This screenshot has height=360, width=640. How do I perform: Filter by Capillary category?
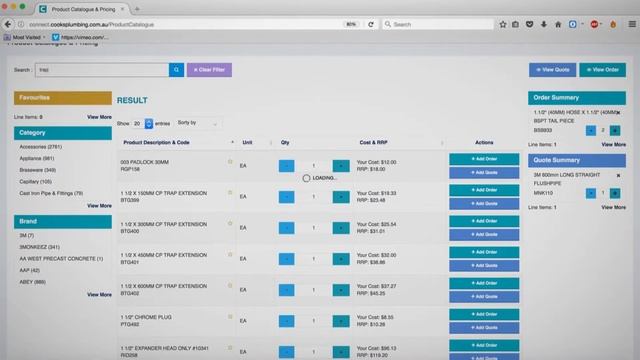[36, 182]
